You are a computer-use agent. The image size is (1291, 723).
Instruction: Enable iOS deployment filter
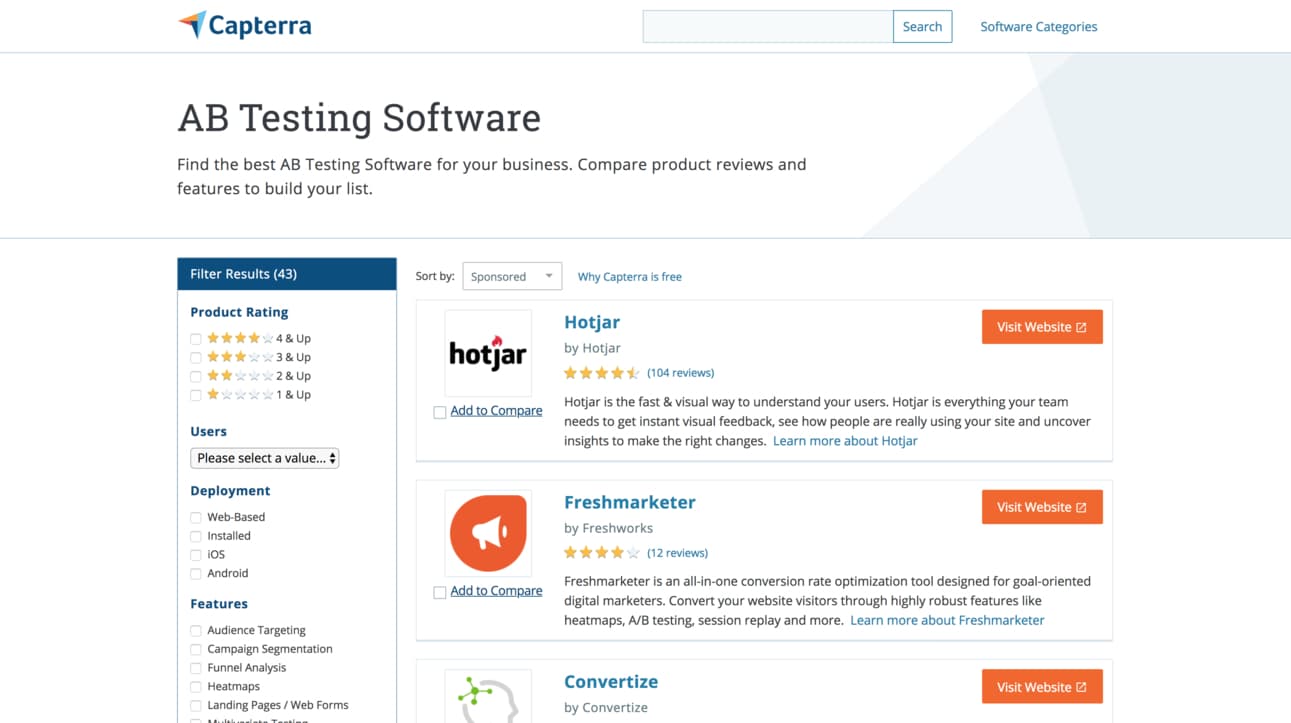196,555
